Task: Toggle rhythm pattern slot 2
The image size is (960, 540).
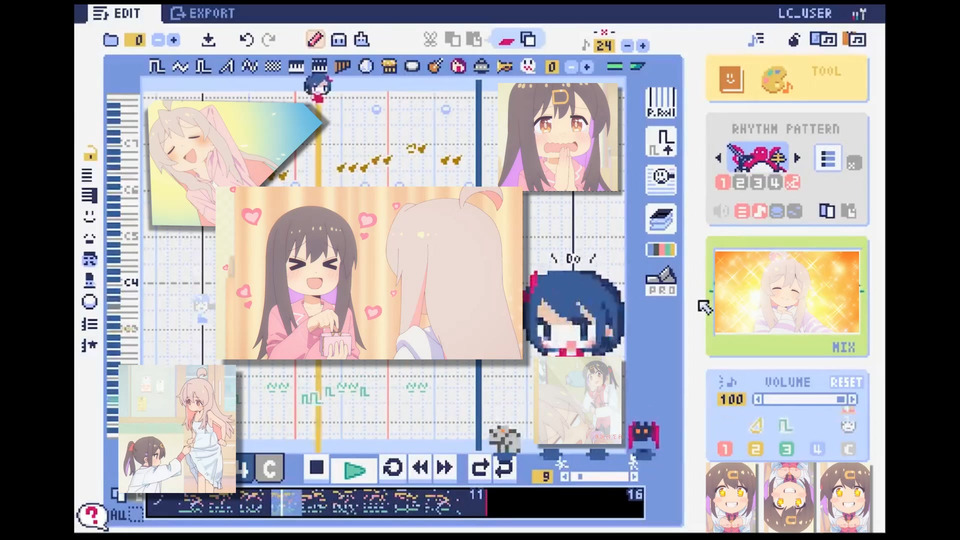Action: (x=740, y=182)
